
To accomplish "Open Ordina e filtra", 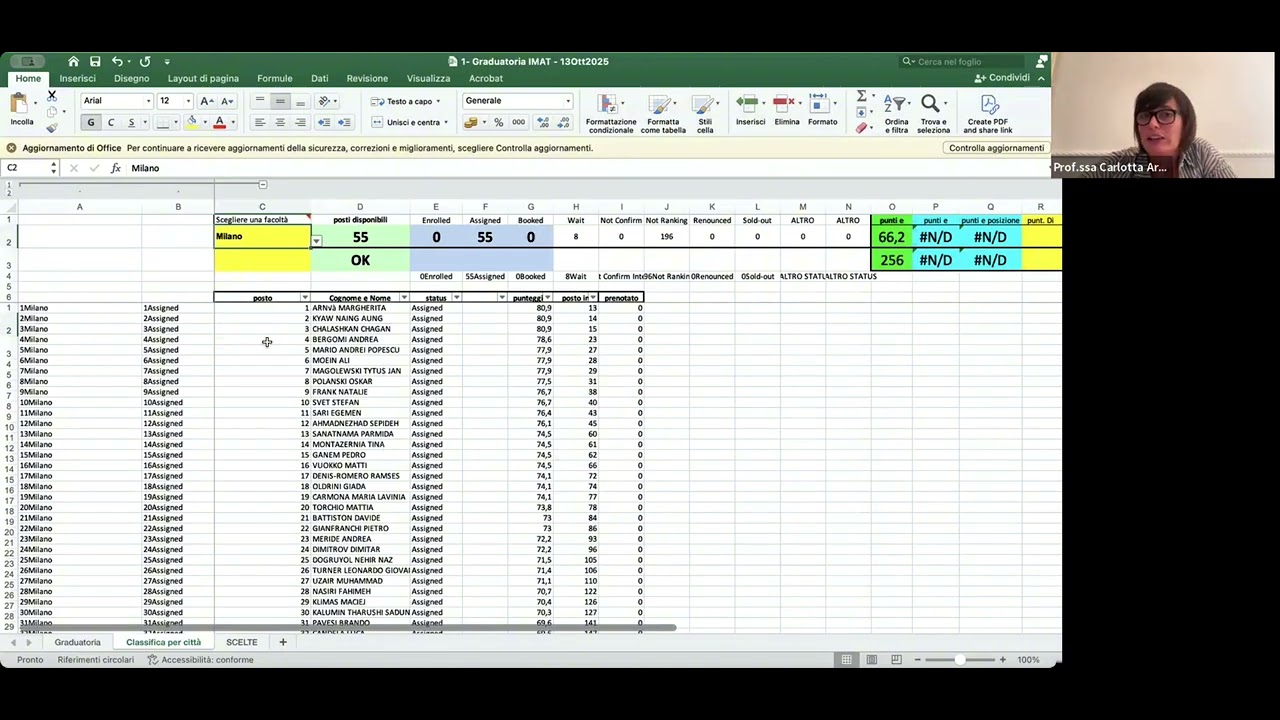I will pyautogui.click(x=896, y=114).
